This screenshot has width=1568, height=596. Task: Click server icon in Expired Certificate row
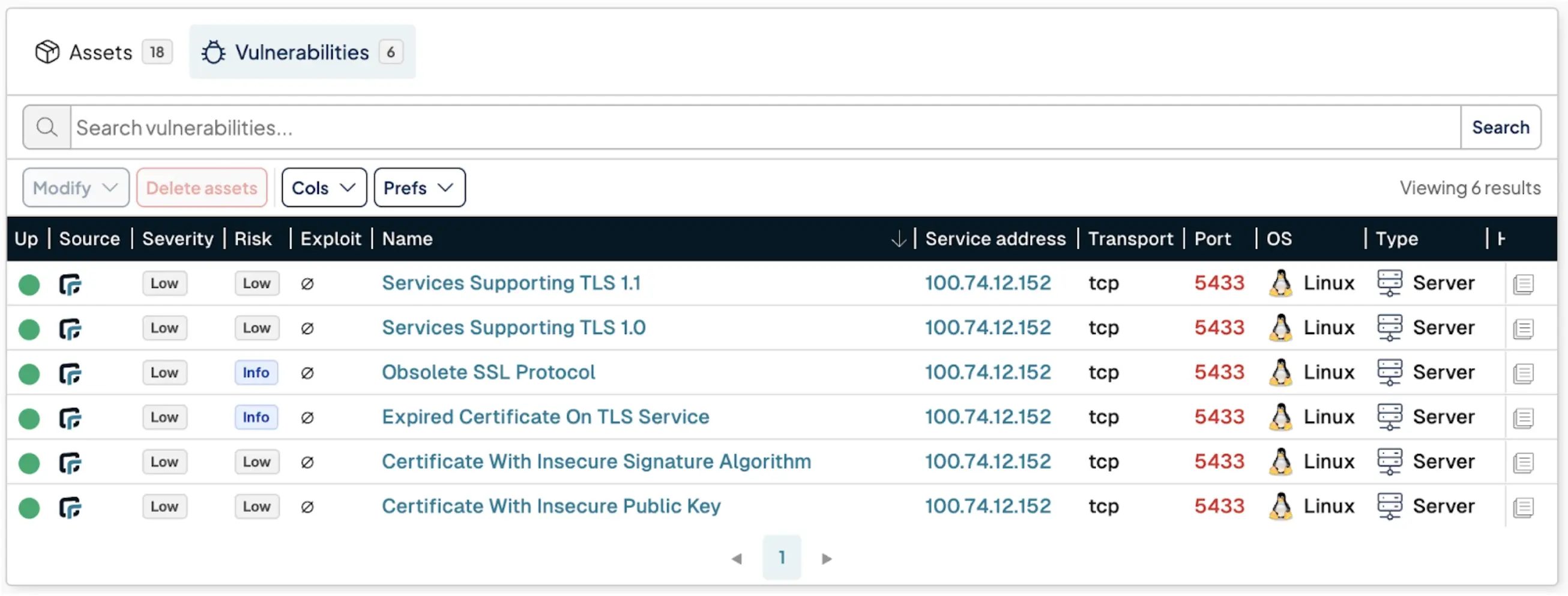pyautogui.click(x=1389, y=418)
